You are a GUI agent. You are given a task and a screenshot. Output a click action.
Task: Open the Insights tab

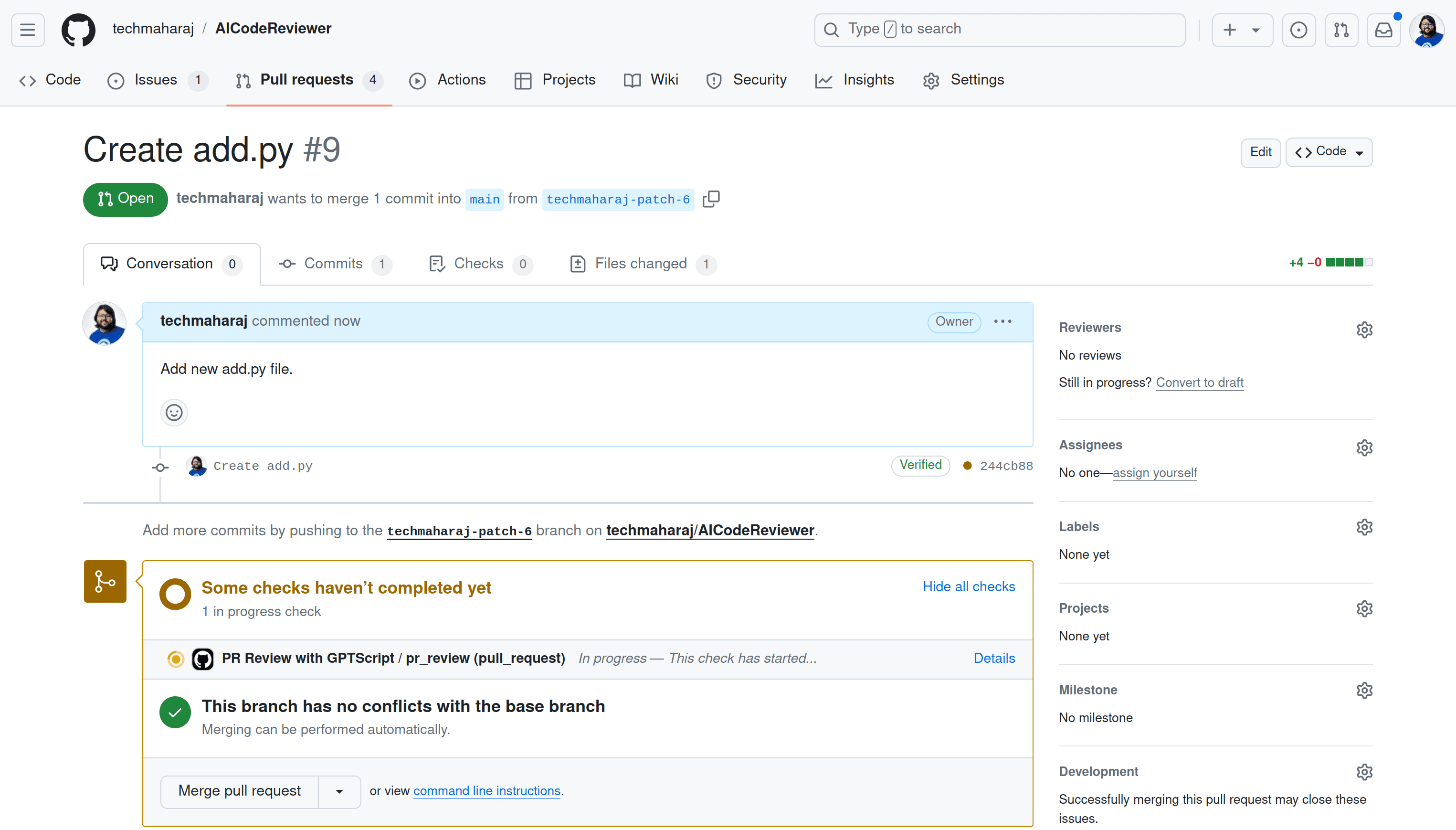coord(854,80)
